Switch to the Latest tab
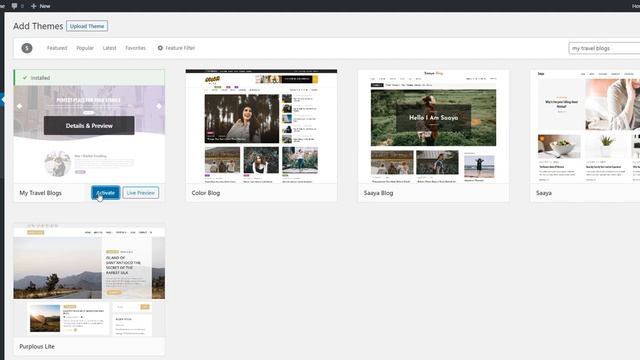This screenshot has height=360, width=640. click(x=109, y=48)
